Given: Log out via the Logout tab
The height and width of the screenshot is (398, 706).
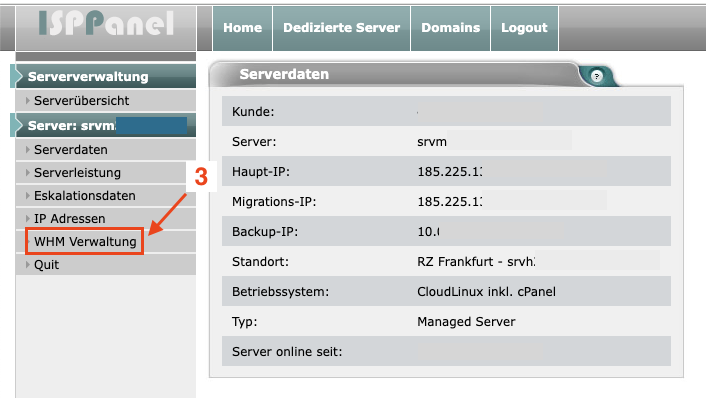Looking at the screenshot, I should click(525, 28).
